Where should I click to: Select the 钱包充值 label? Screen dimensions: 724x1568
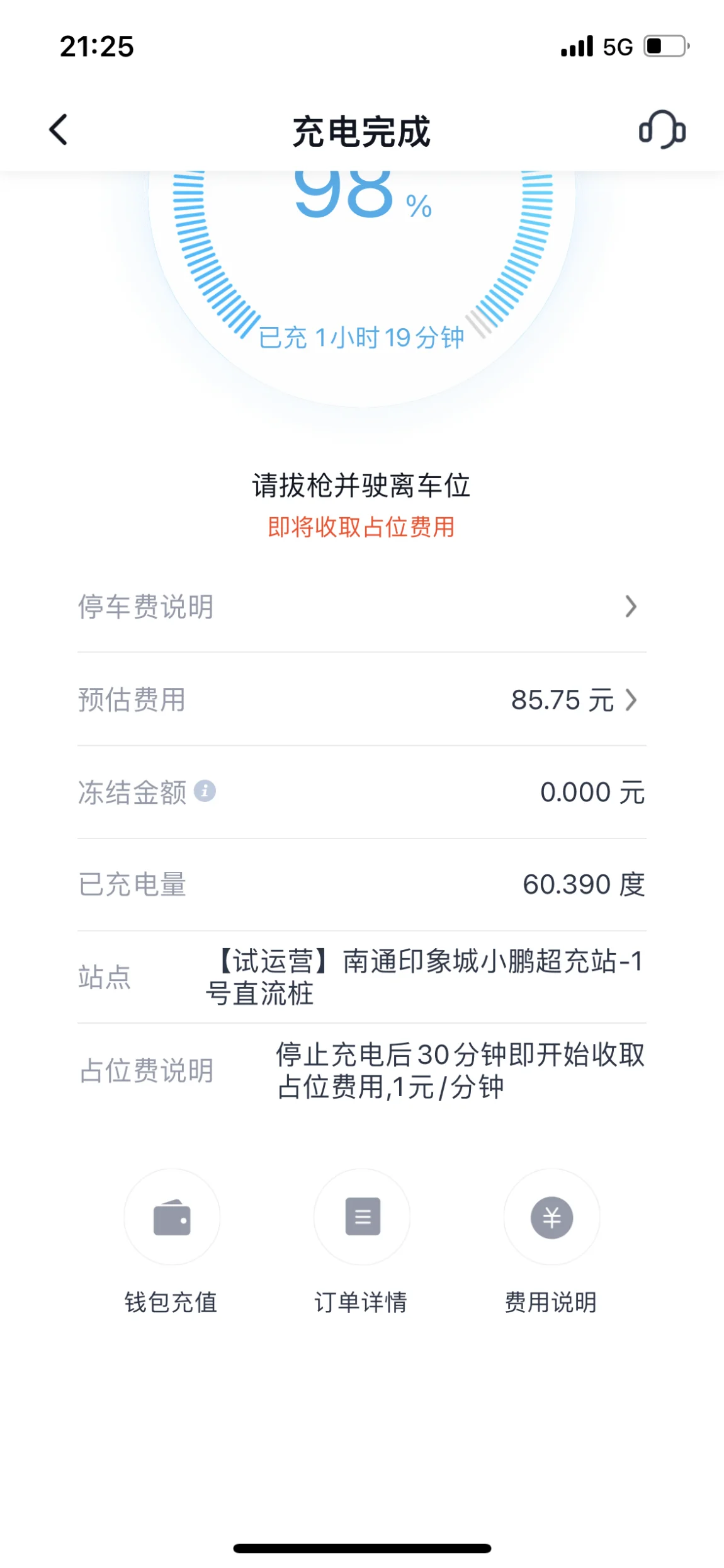coord(171,1302)
